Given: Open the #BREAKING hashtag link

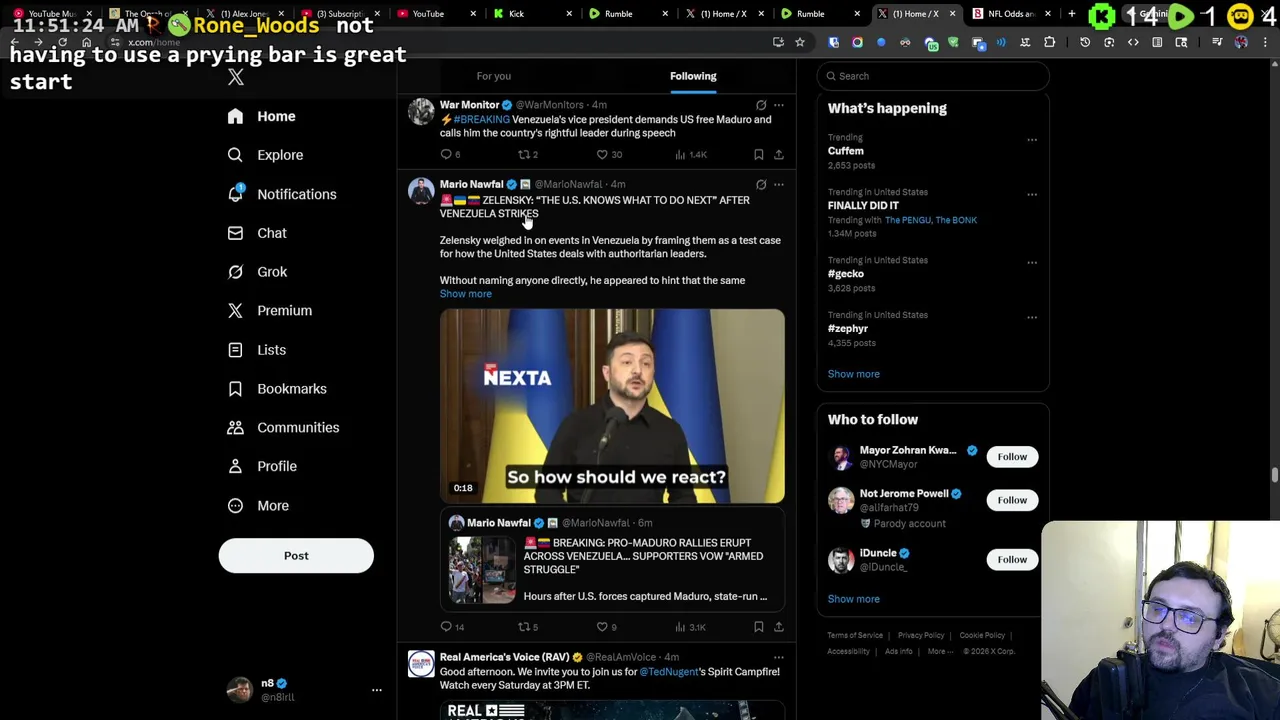Looking at the screenshot, I should (481, 120).
